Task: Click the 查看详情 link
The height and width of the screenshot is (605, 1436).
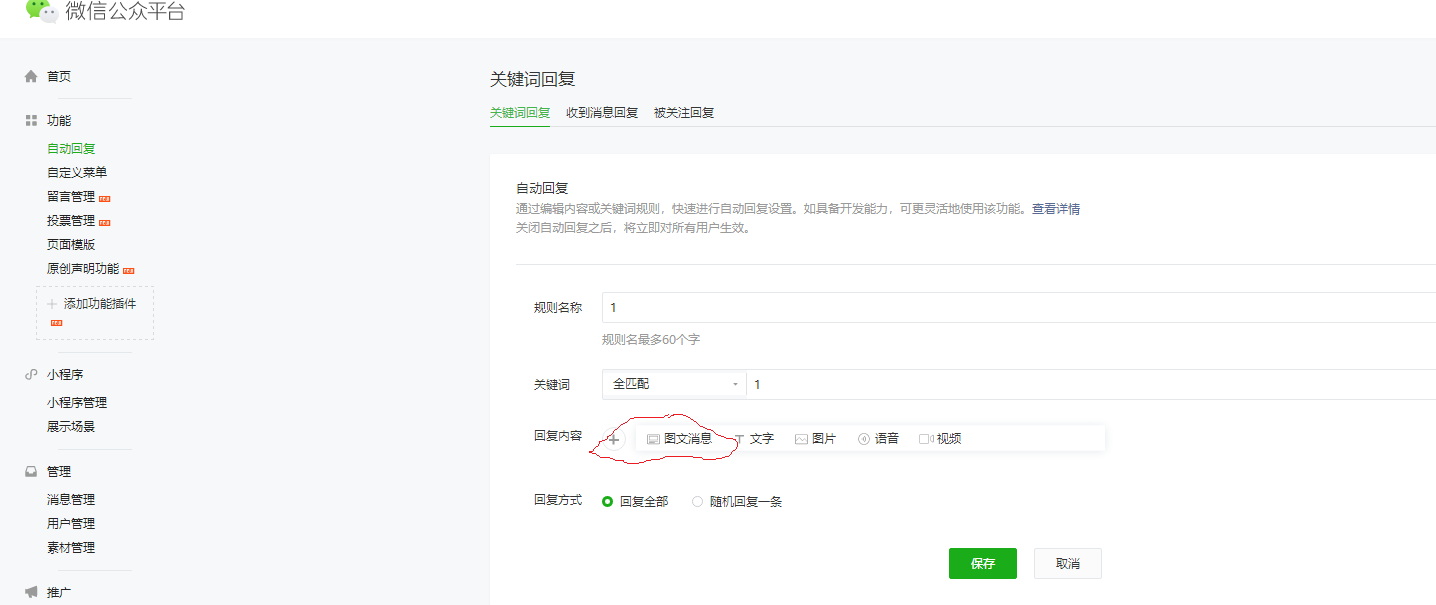Action: coord(1056,209)
